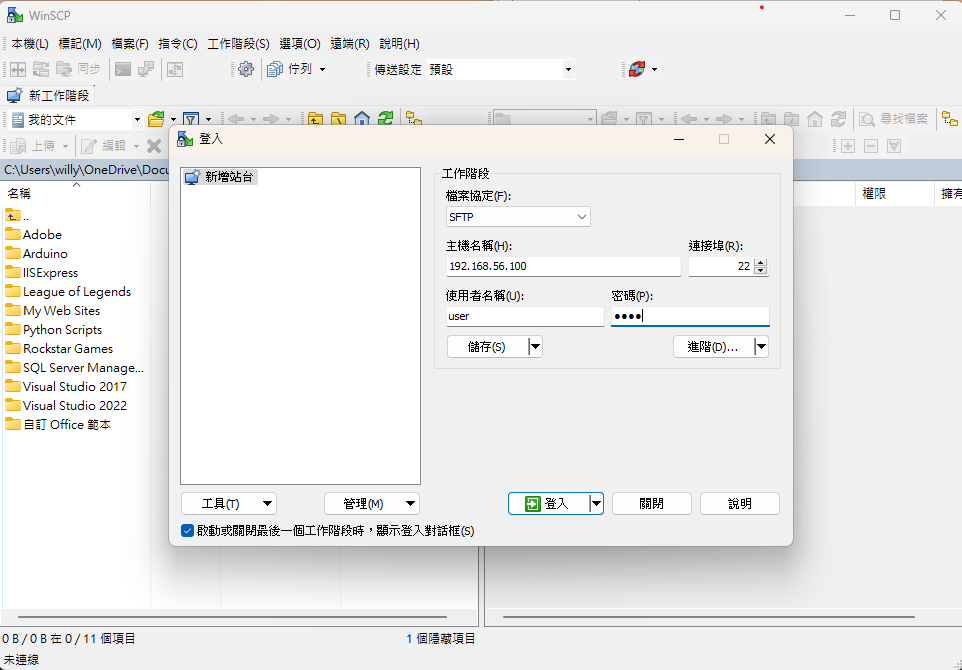962x670 pixels.
Task: Click the 名稱 column header
Action: click(x=76, y=194)
